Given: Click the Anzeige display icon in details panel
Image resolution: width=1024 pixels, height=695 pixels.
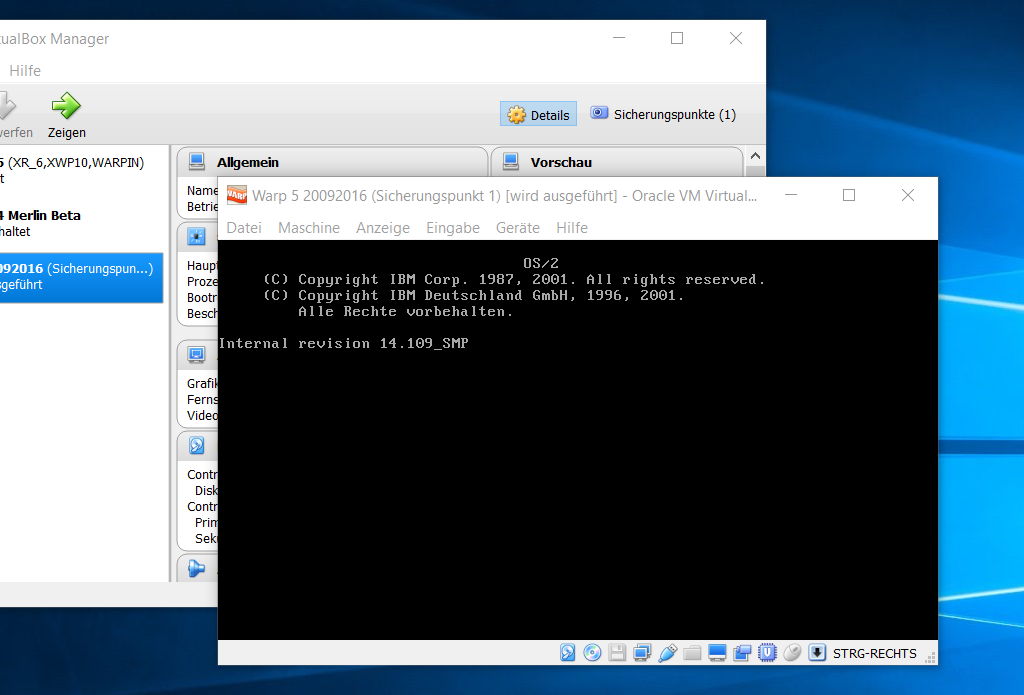Looking at the screenshot, I should pyautogui.click(x=197, y=354).
